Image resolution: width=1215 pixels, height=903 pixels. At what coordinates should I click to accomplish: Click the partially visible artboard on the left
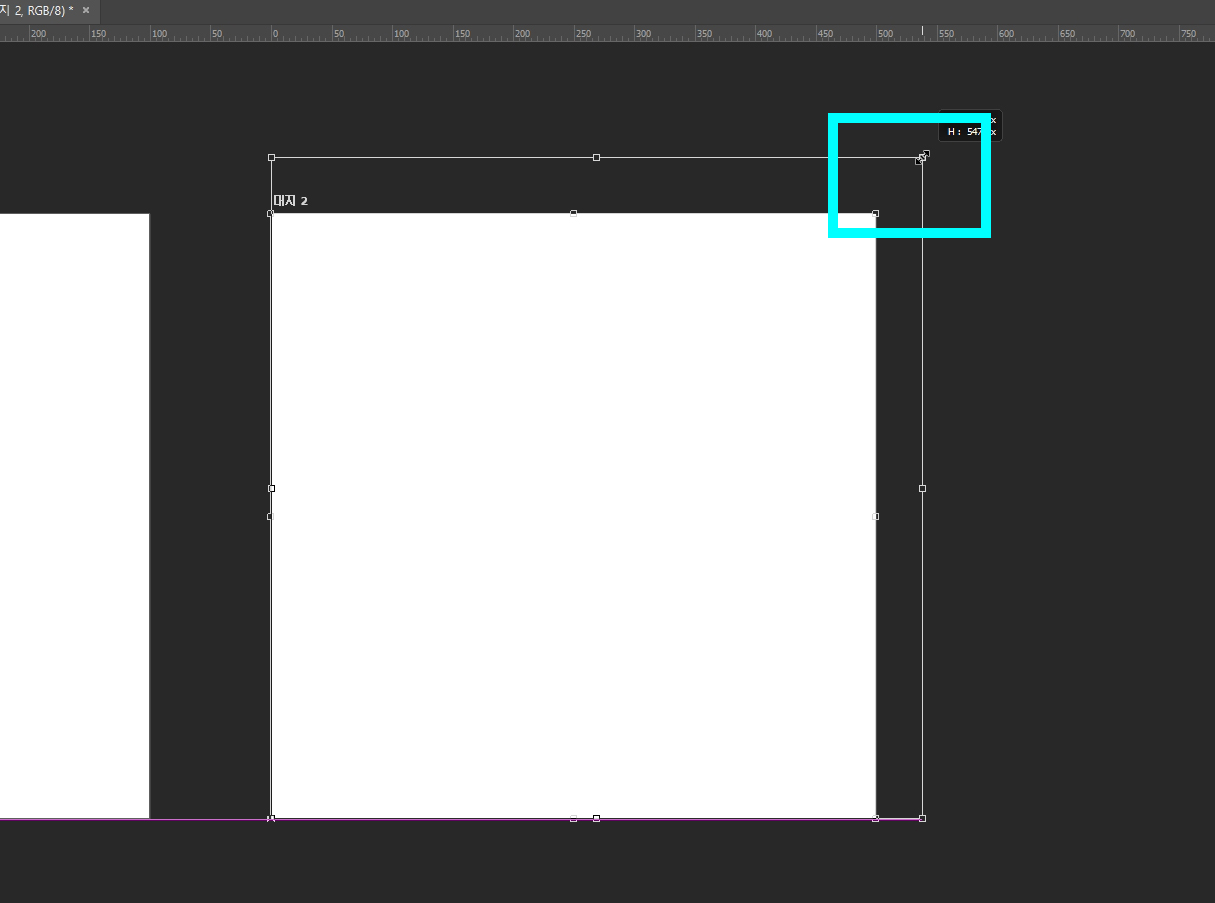point(74,516)
